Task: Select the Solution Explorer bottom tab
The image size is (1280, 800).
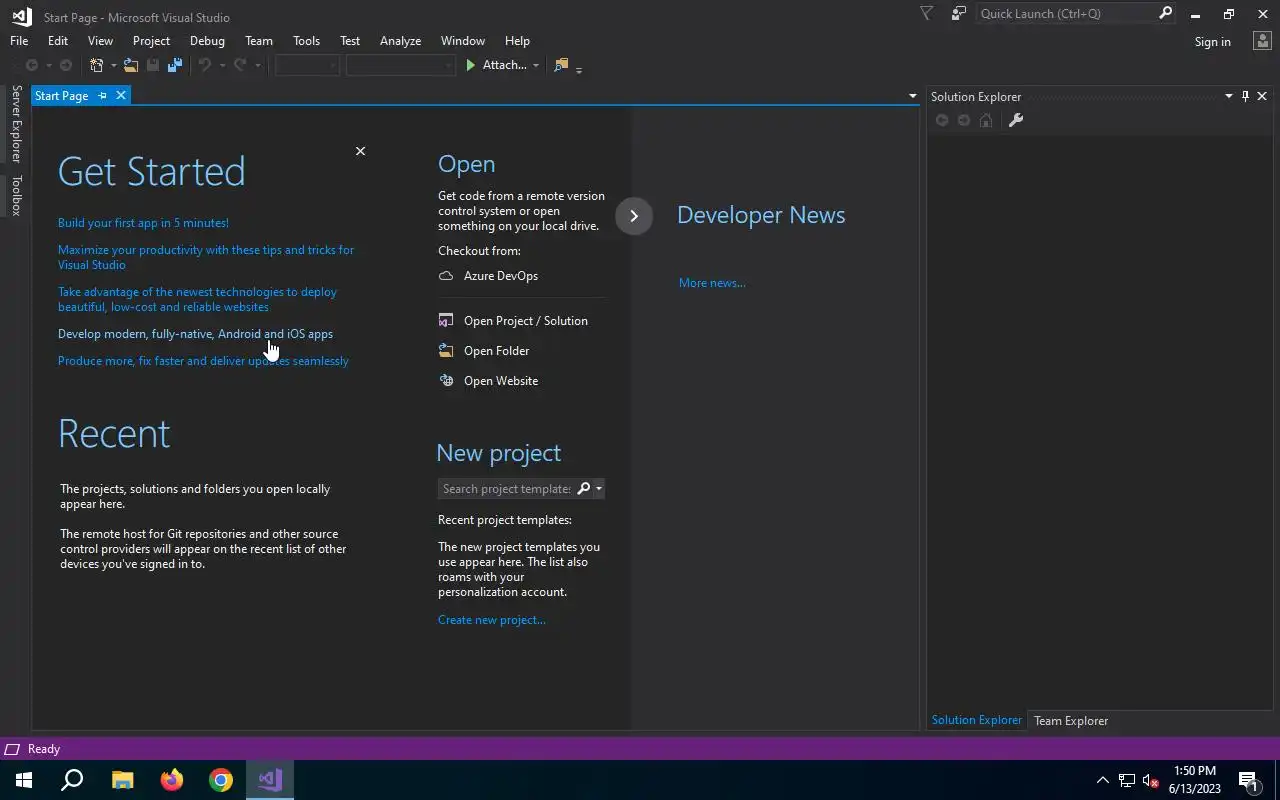Action: (977, 720)
